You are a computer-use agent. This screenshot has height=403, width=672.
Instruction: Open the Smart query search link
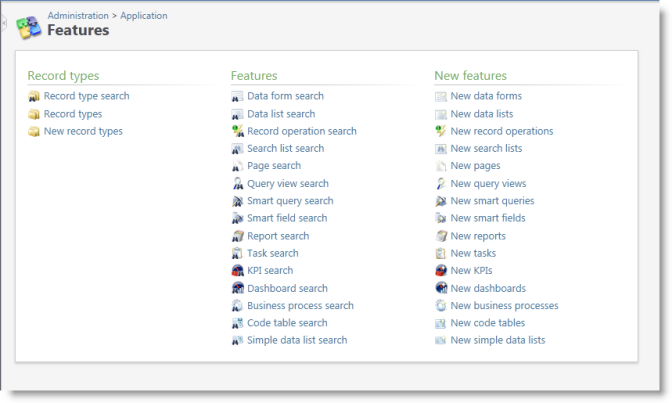click(x=290, y=201)
